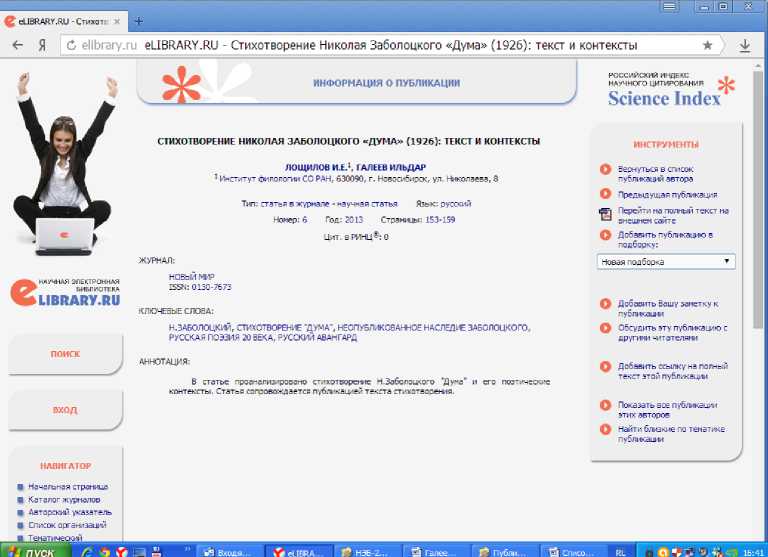This screenshot has width=768, height=557.
Task: Click keyword НЕОПУБЛИКОВАННОЕ НАСЛЕДИЕ ЗАБОЛОЦКОГО
Action: click(x=433, y=328)
